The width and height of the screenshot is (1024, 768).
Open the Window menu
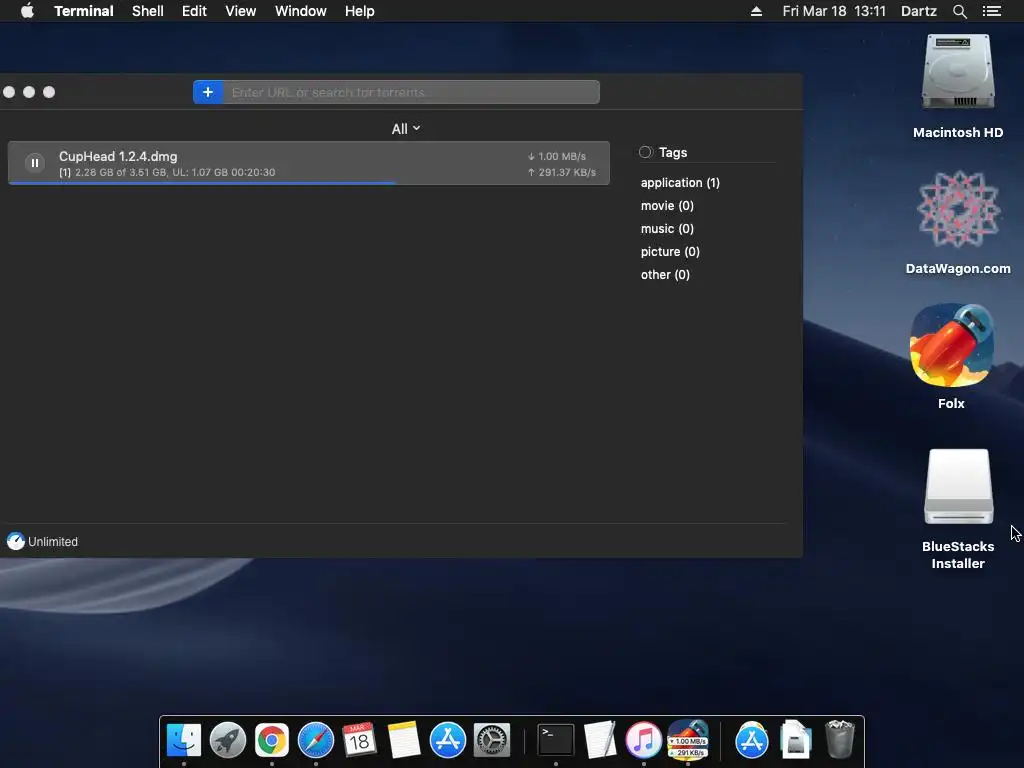pyautogui.click(x=300, y=11)
